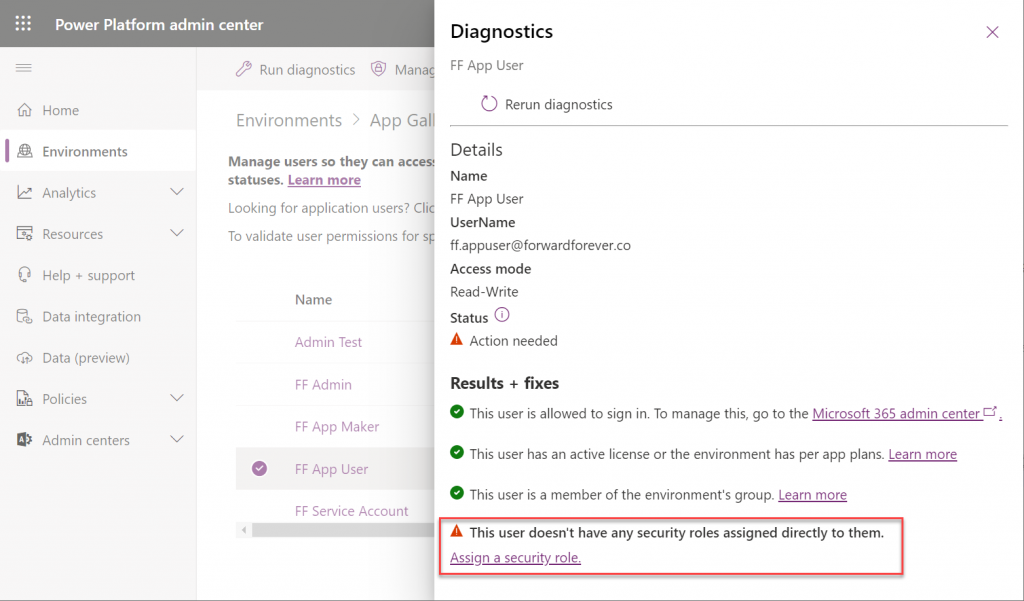Expand the Resources section chevron
The image size is (1024, 601).
pos(177,233)
